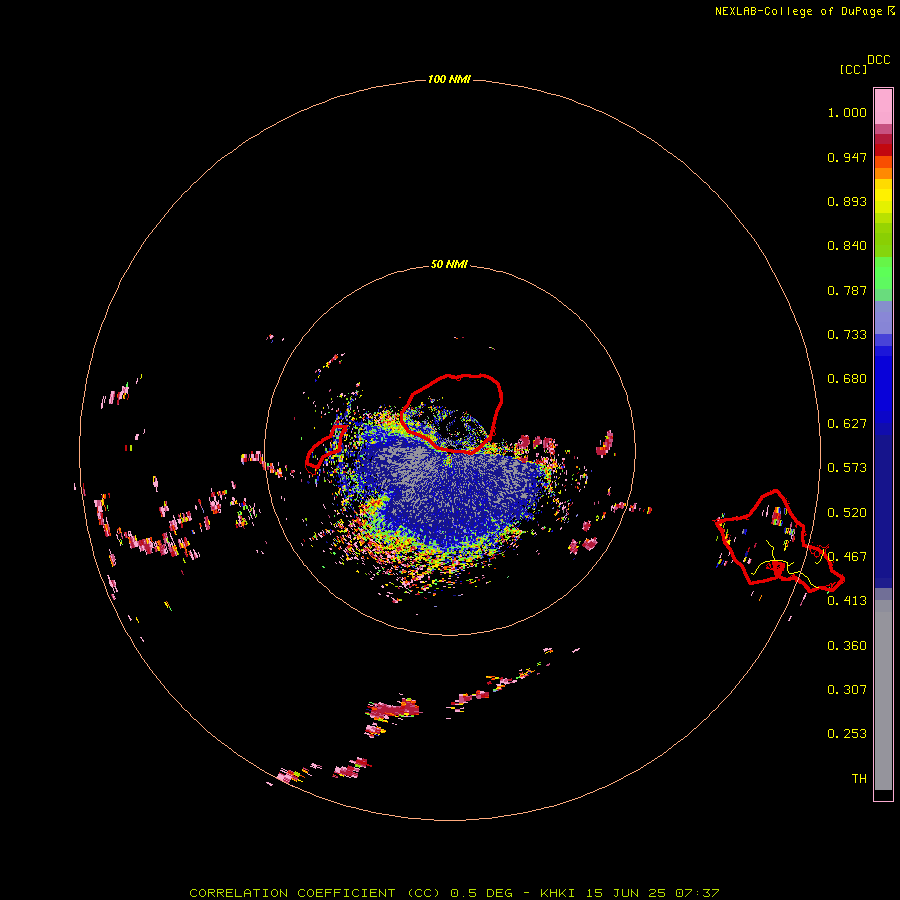Click the 0.733 legend value

tap(847, 335)
